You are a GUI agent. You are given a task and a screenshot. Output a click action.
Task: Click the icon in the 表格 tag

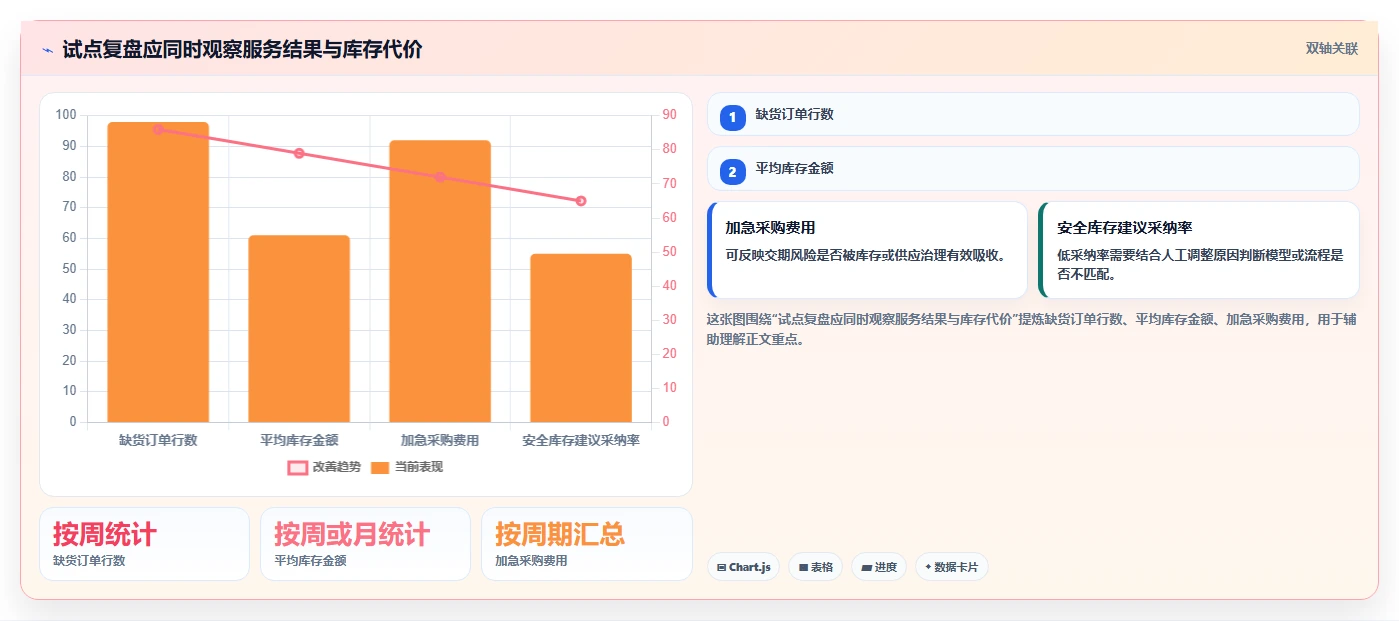tap(803, 567)
